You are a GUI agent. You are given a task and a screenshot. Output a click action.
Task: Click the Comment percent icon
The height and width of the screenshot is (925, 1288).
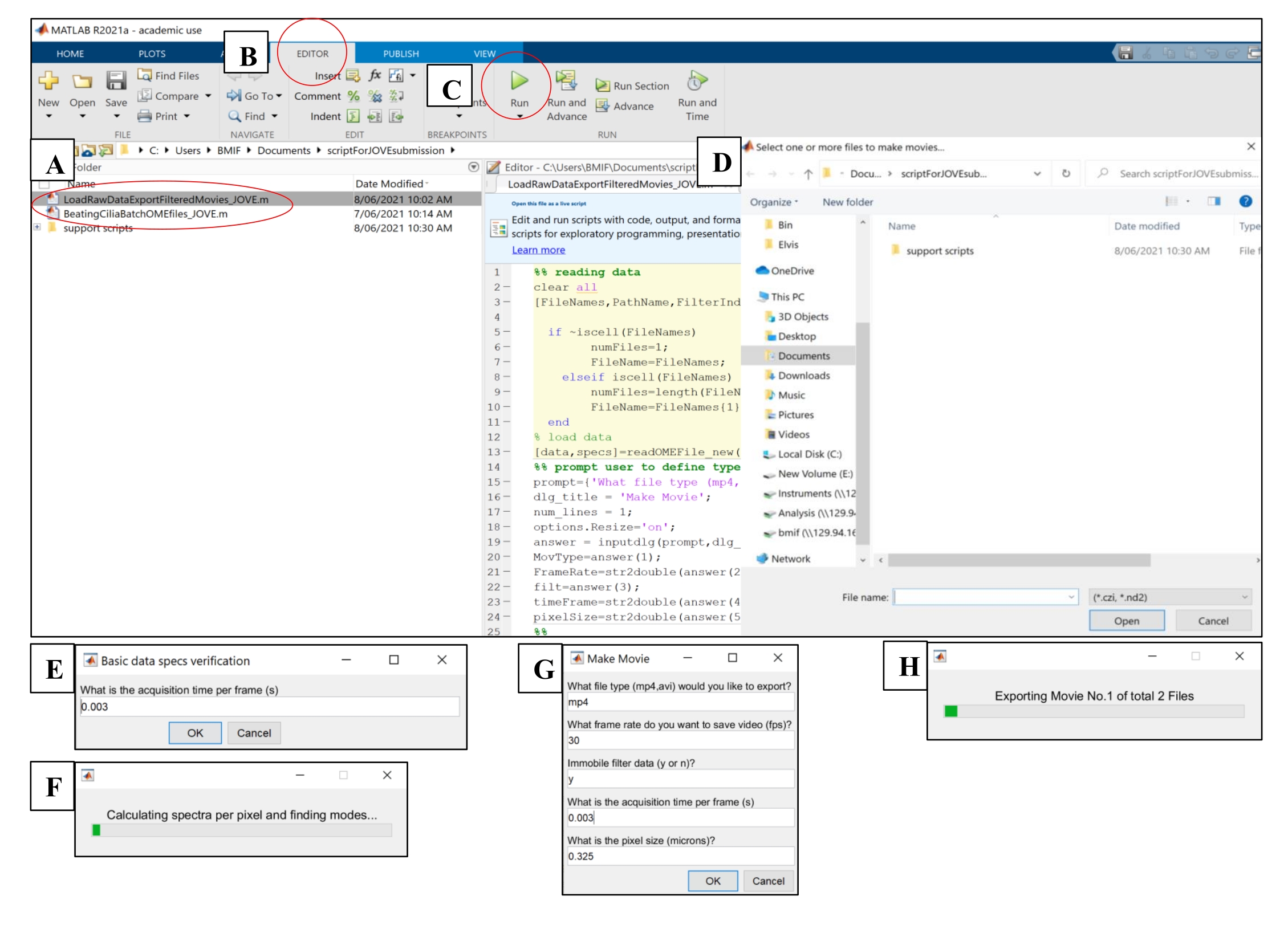[x=354, y=96]
